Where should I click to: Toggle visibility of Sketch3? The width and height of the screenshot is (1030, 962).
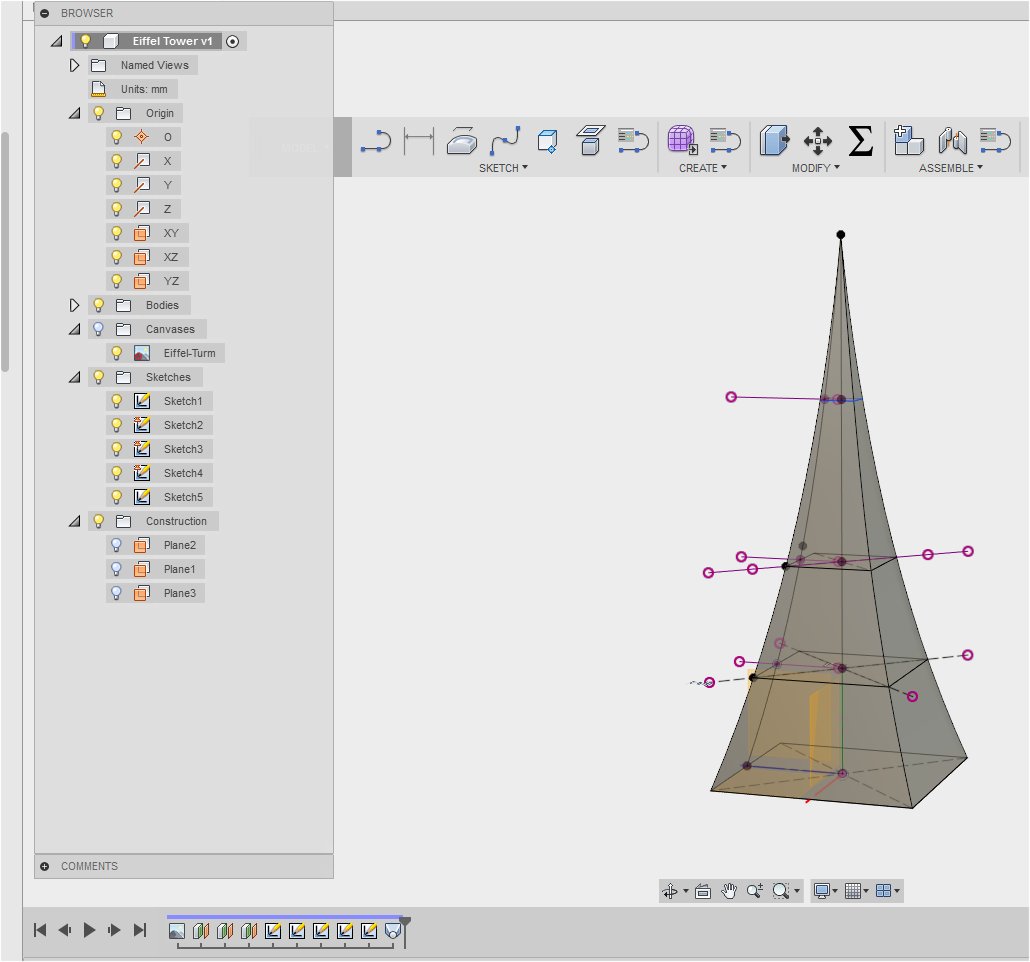[x=116, y=449]
